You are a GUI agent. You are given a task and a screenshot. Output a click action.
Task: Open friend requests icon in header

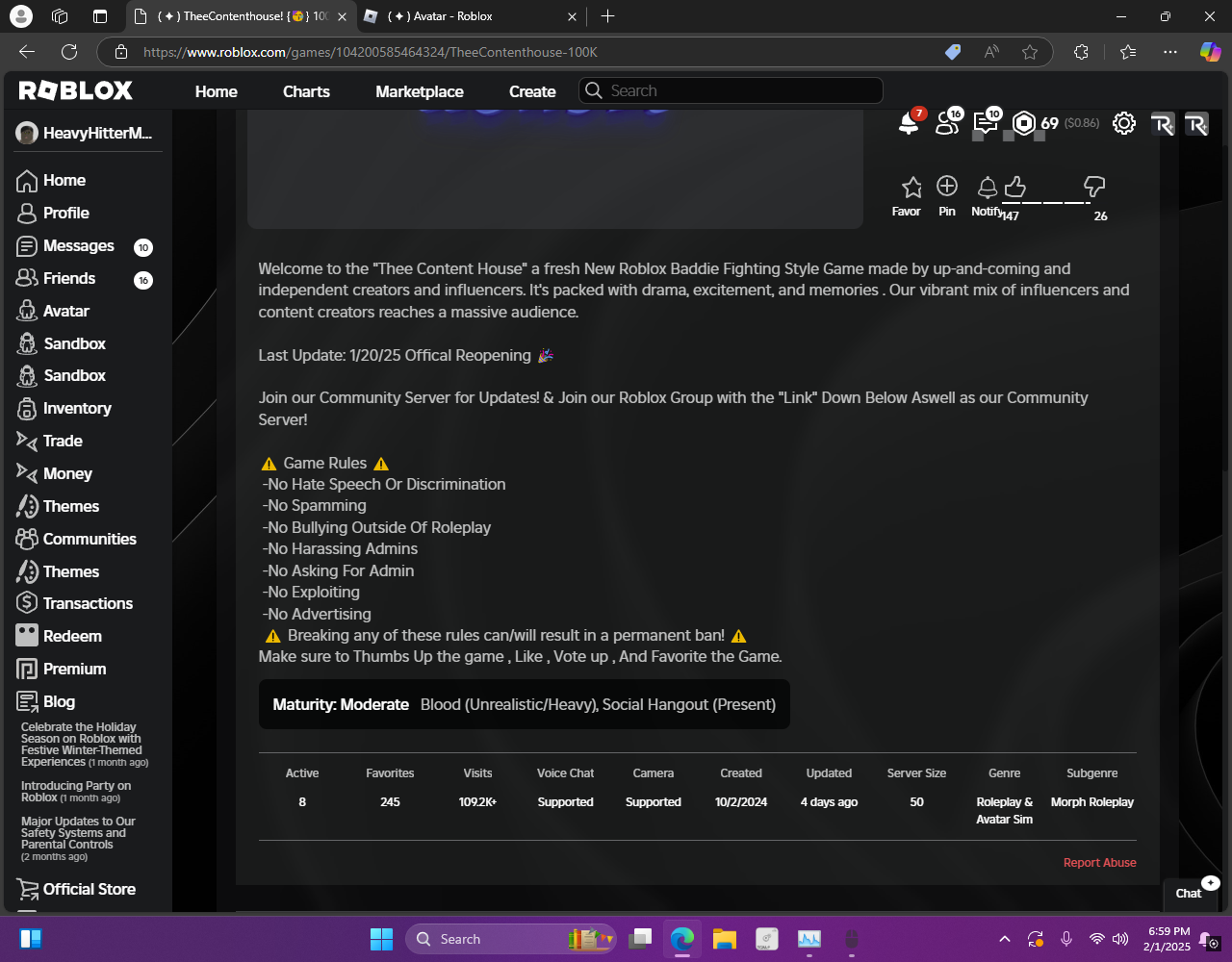pos(947,123)
